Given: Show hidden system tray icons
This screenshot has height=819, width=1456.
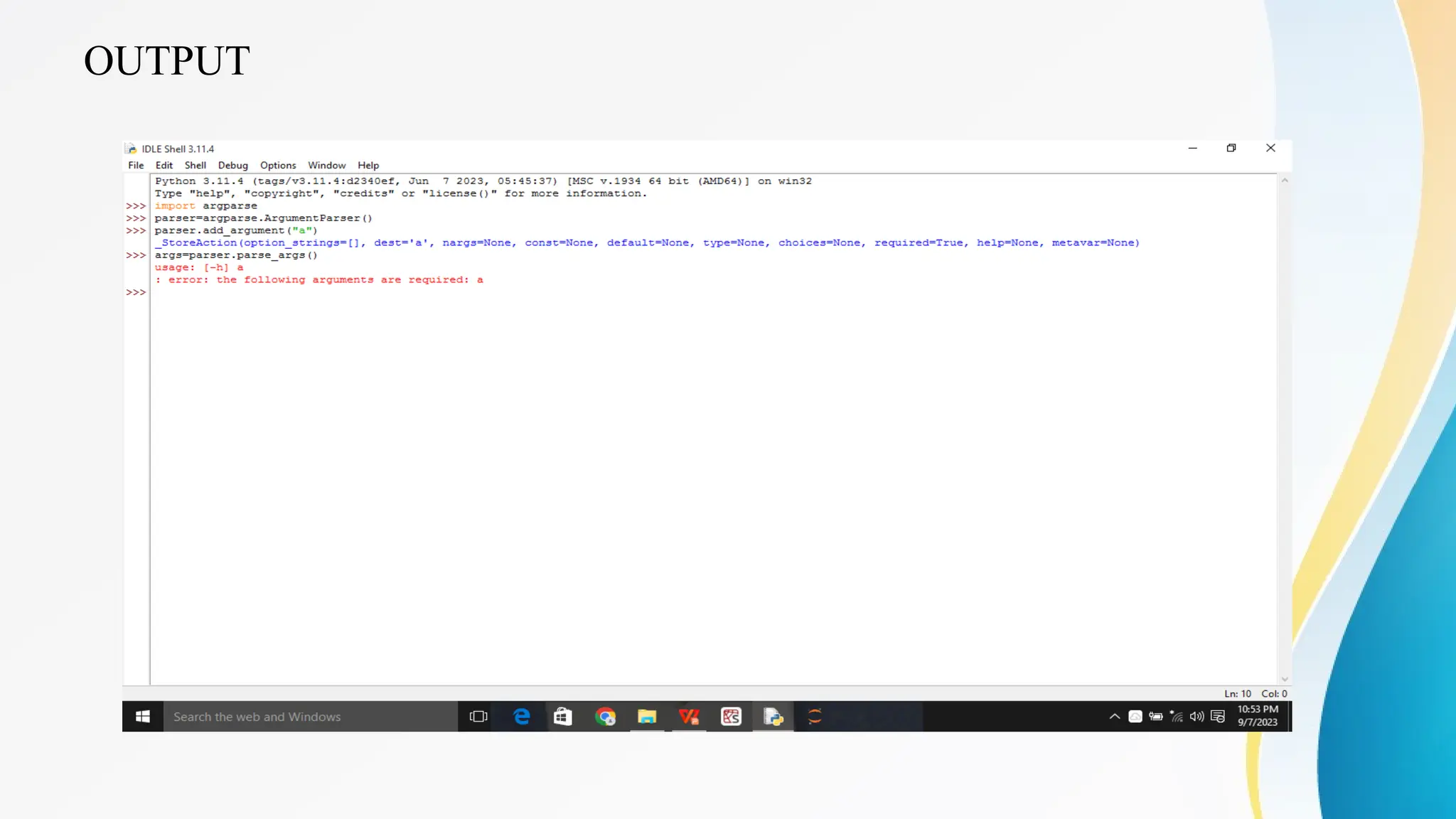Looking at the screenshot, I should [x=1114, y=717].
